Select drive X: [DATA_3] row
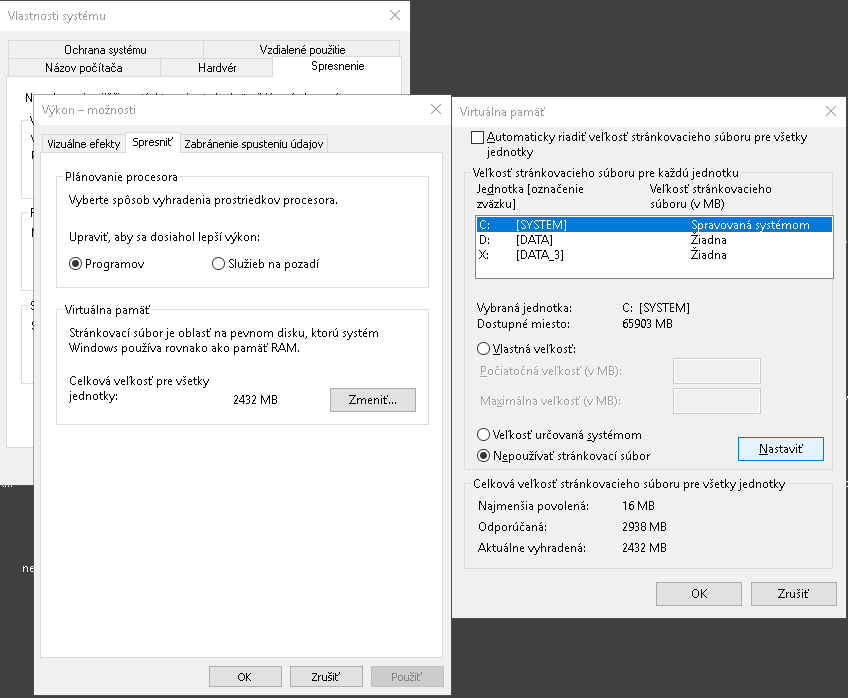The height and width of the screenshot is (698, 848). [x=654, y=255]
